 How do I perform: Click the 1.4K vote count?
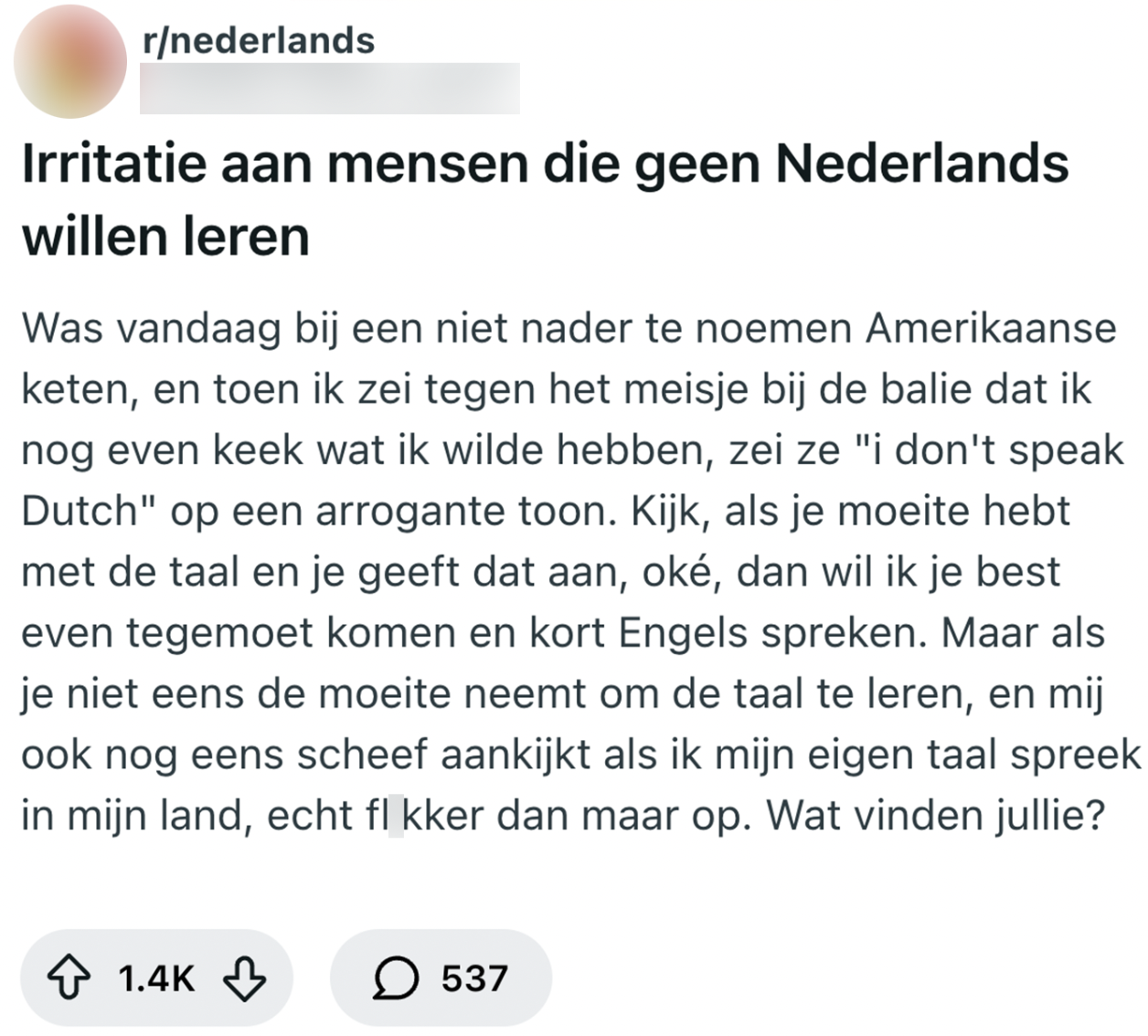155,977
